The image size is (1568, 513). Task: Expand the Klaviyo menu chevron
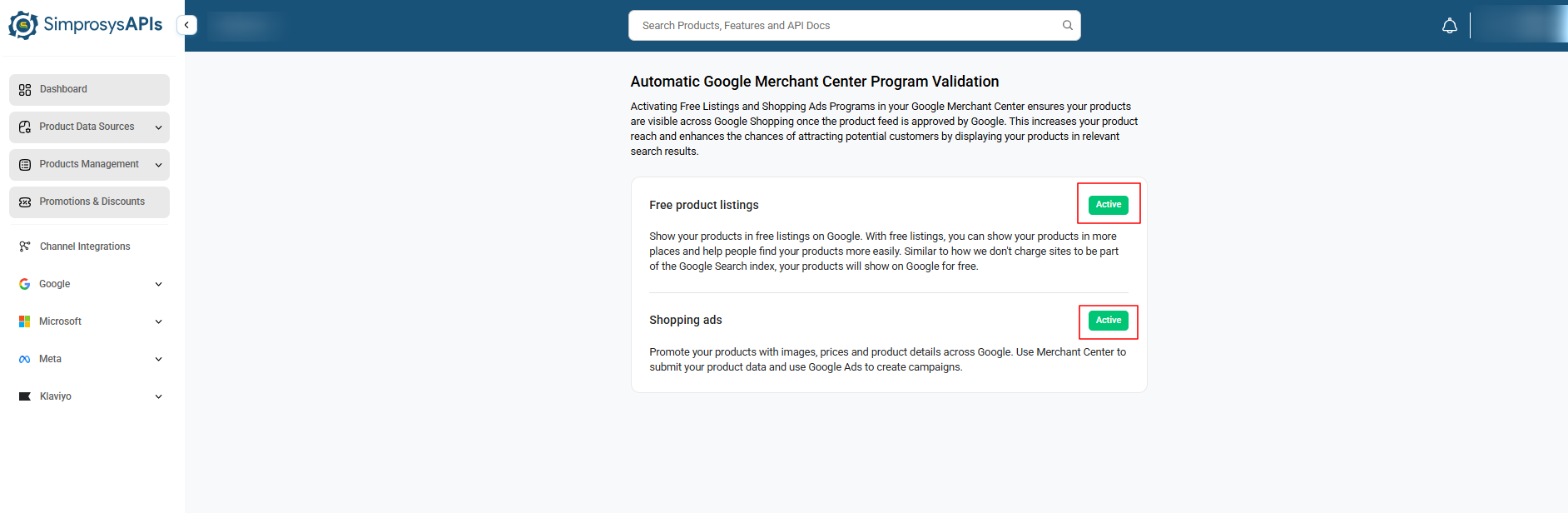click(158, 396)
